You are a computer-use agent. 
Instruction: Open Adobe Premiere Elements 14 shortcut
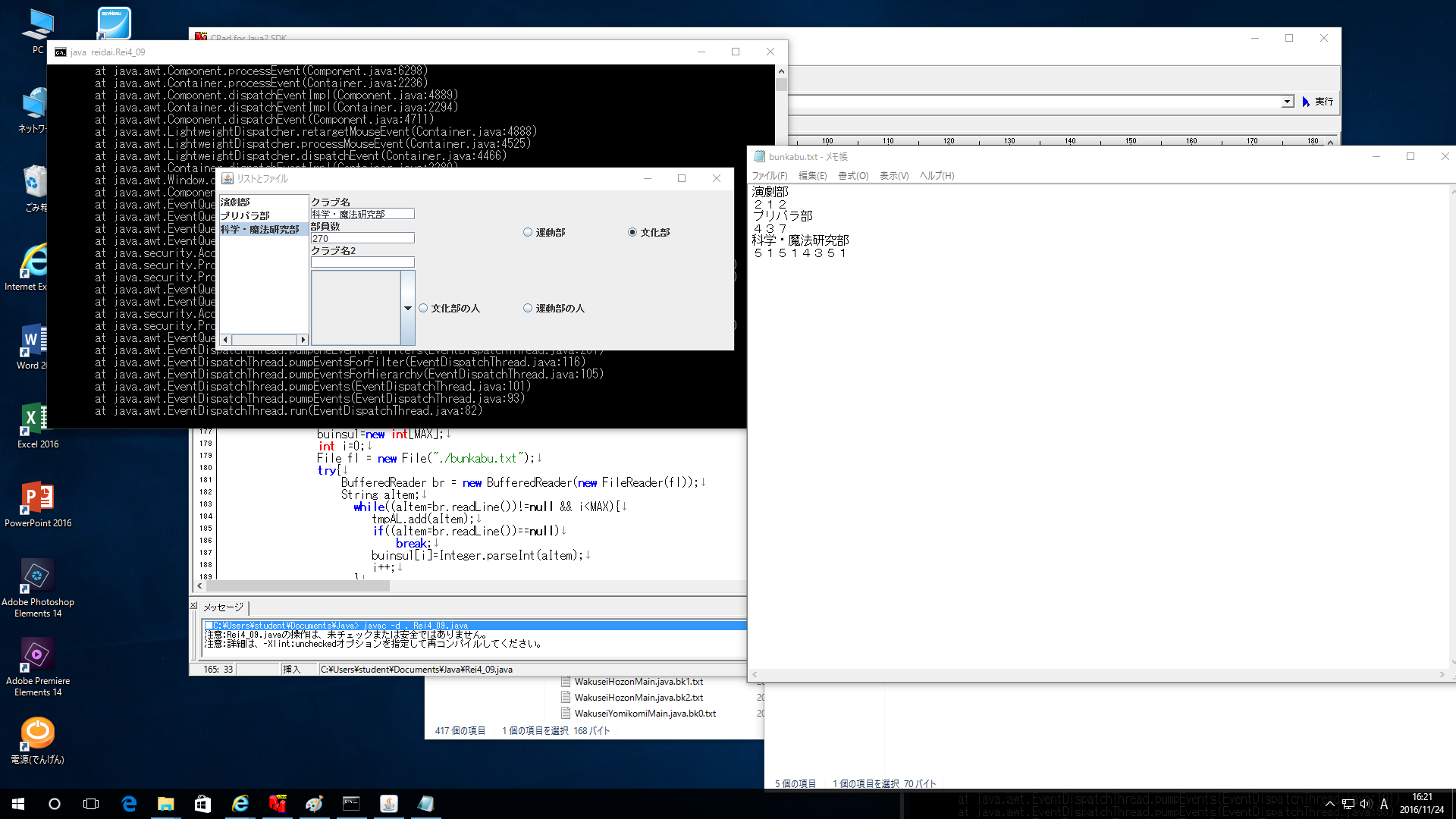pyautogui.click(x=37, y=667)
